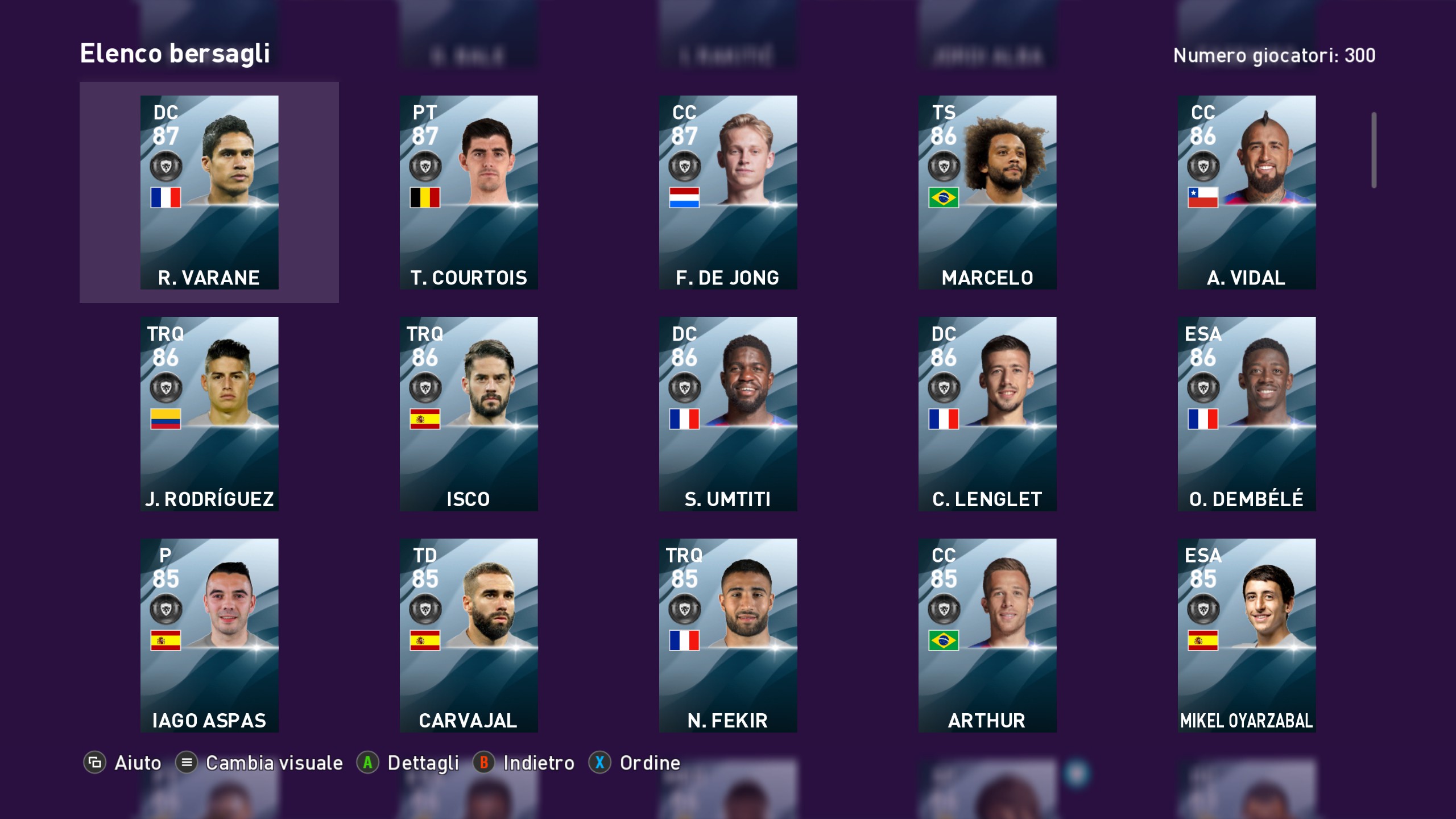Click the Aiuto view button icon

coord(95,763)
